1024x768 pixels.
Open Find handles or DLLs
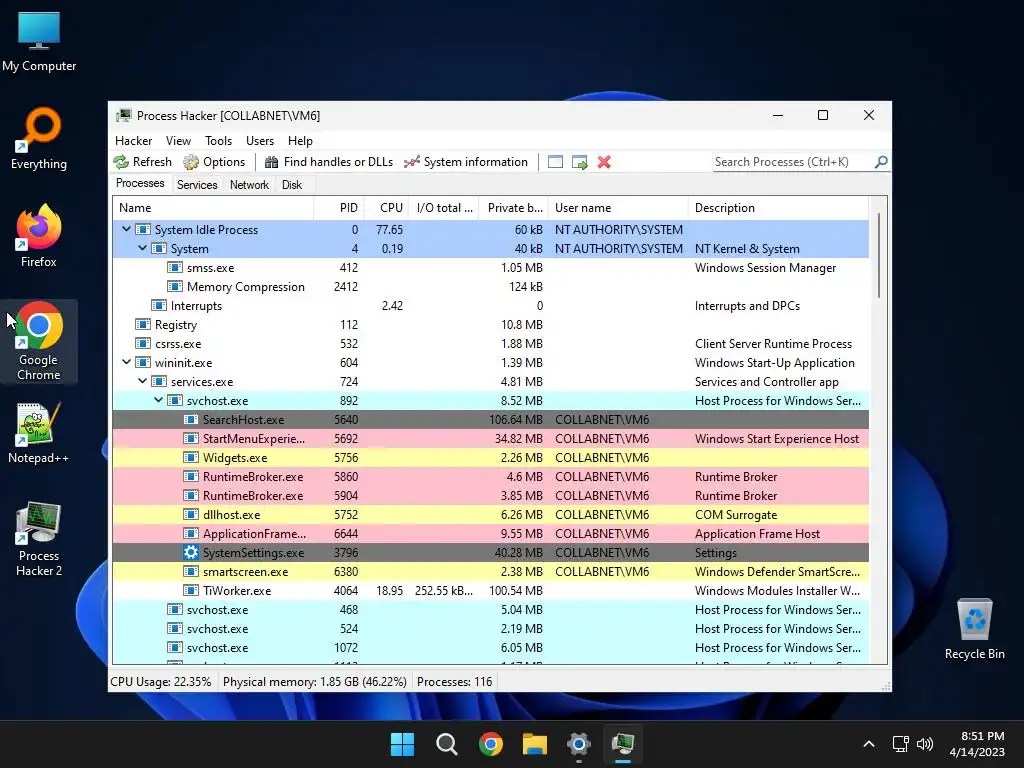[x=328, y=162]
